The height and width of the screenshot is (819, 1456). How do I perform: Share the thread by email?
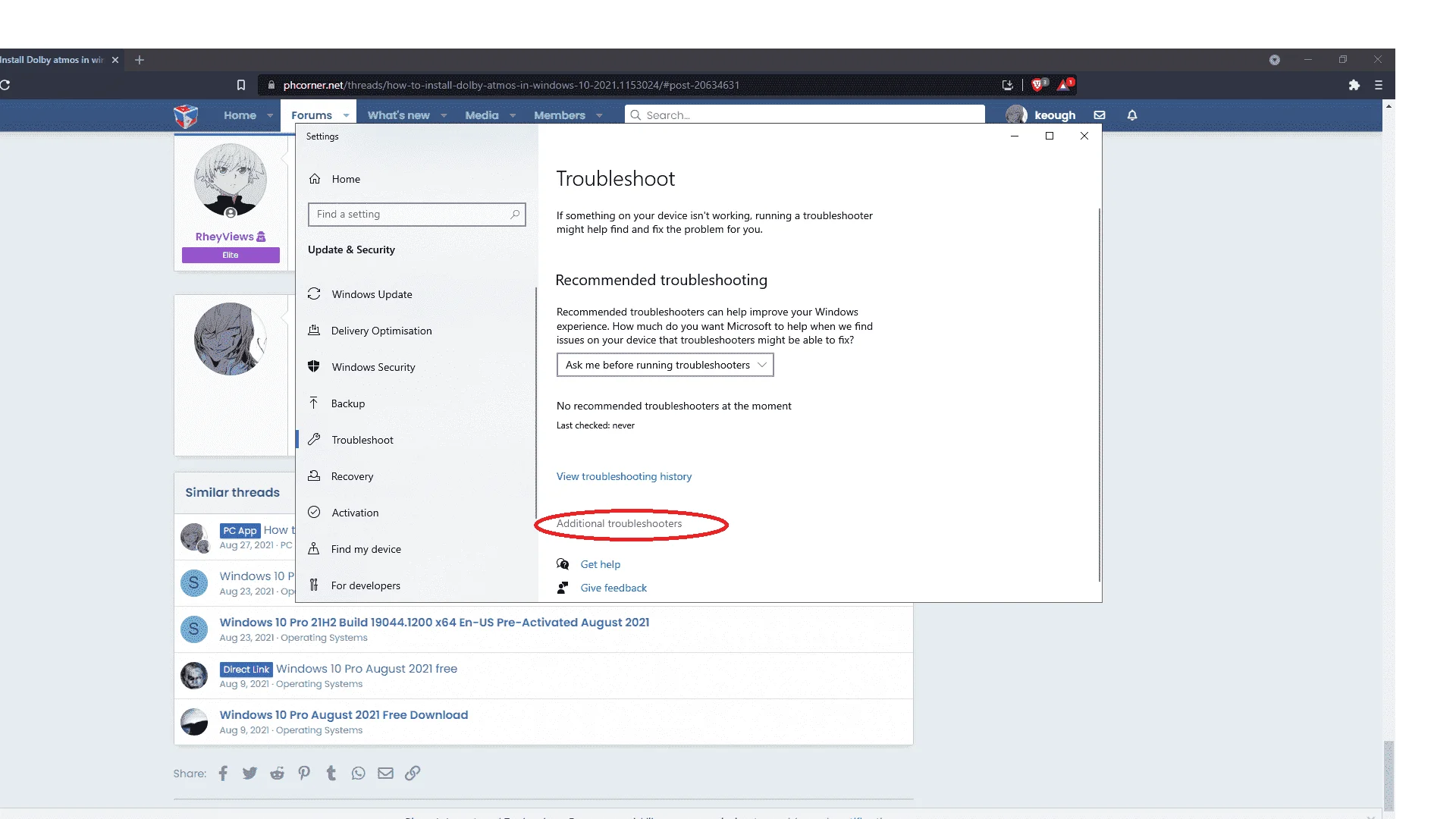(x=386, y=773)
